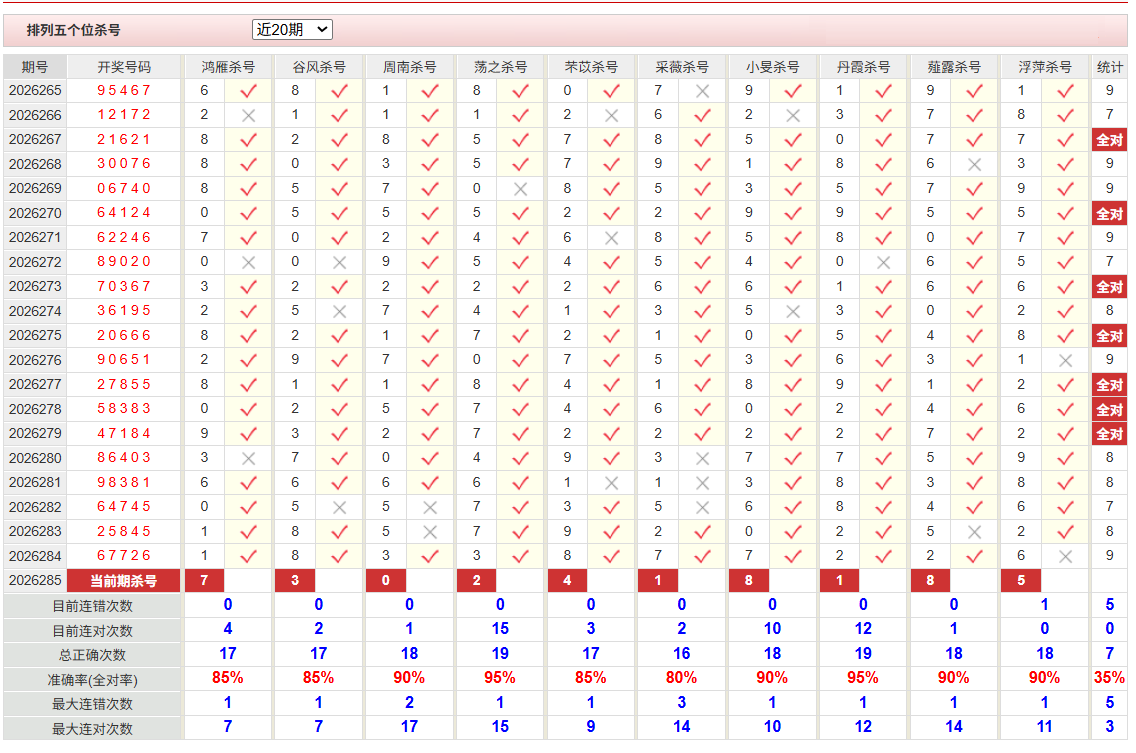1136x753 pixels.
Task: Click the 统计 column header
Action: coord(1109,67)
